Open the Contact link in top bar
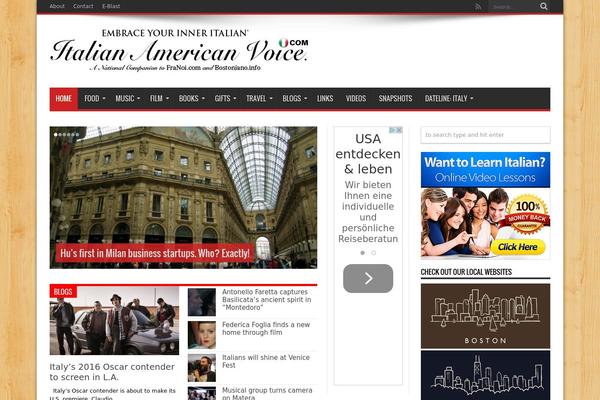 tap(83, 6)
